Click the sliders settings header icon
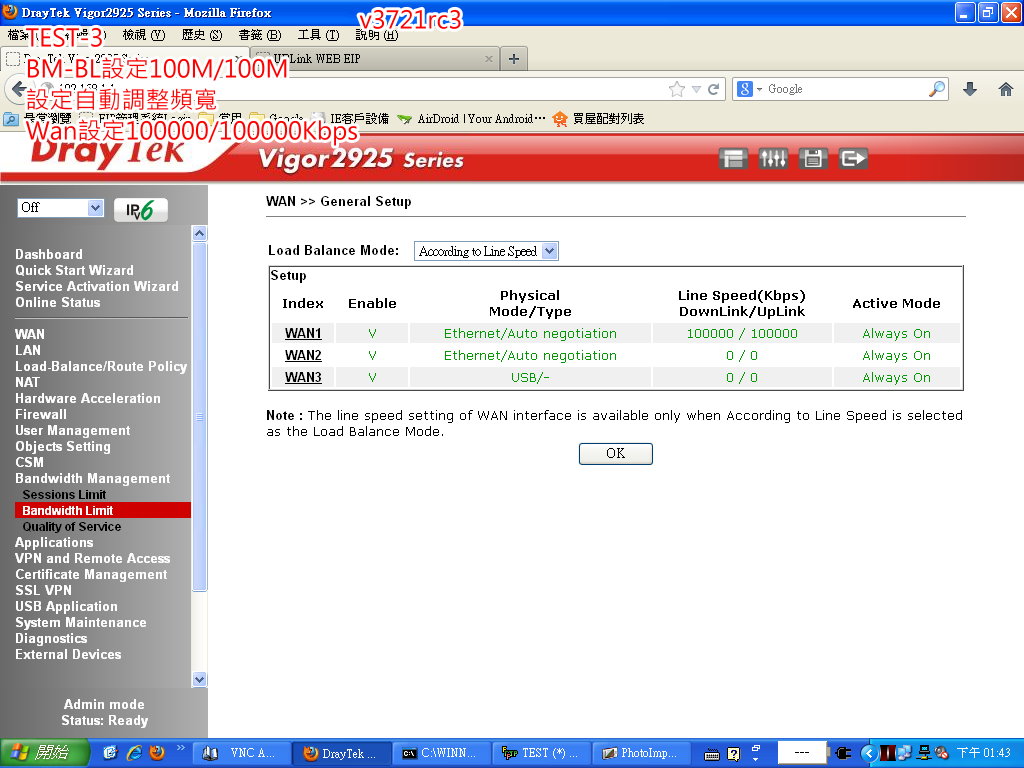 (773, 159)
